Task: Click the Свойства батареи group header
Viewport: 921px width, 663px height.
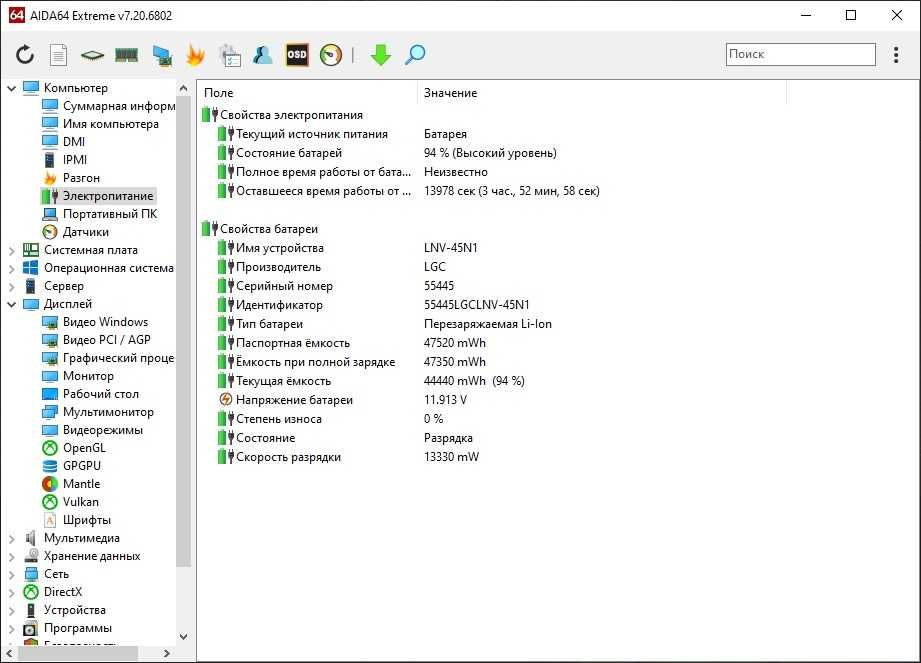Action: 260,229
